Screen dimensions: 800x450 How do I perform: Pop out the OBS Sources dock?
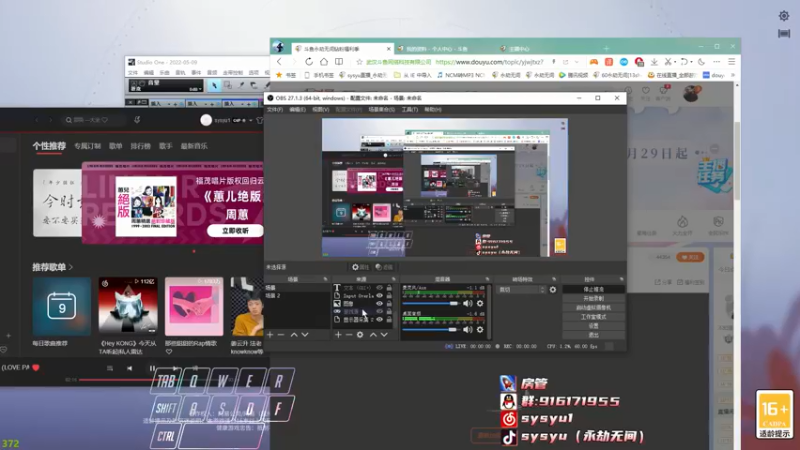click(393, 279)
